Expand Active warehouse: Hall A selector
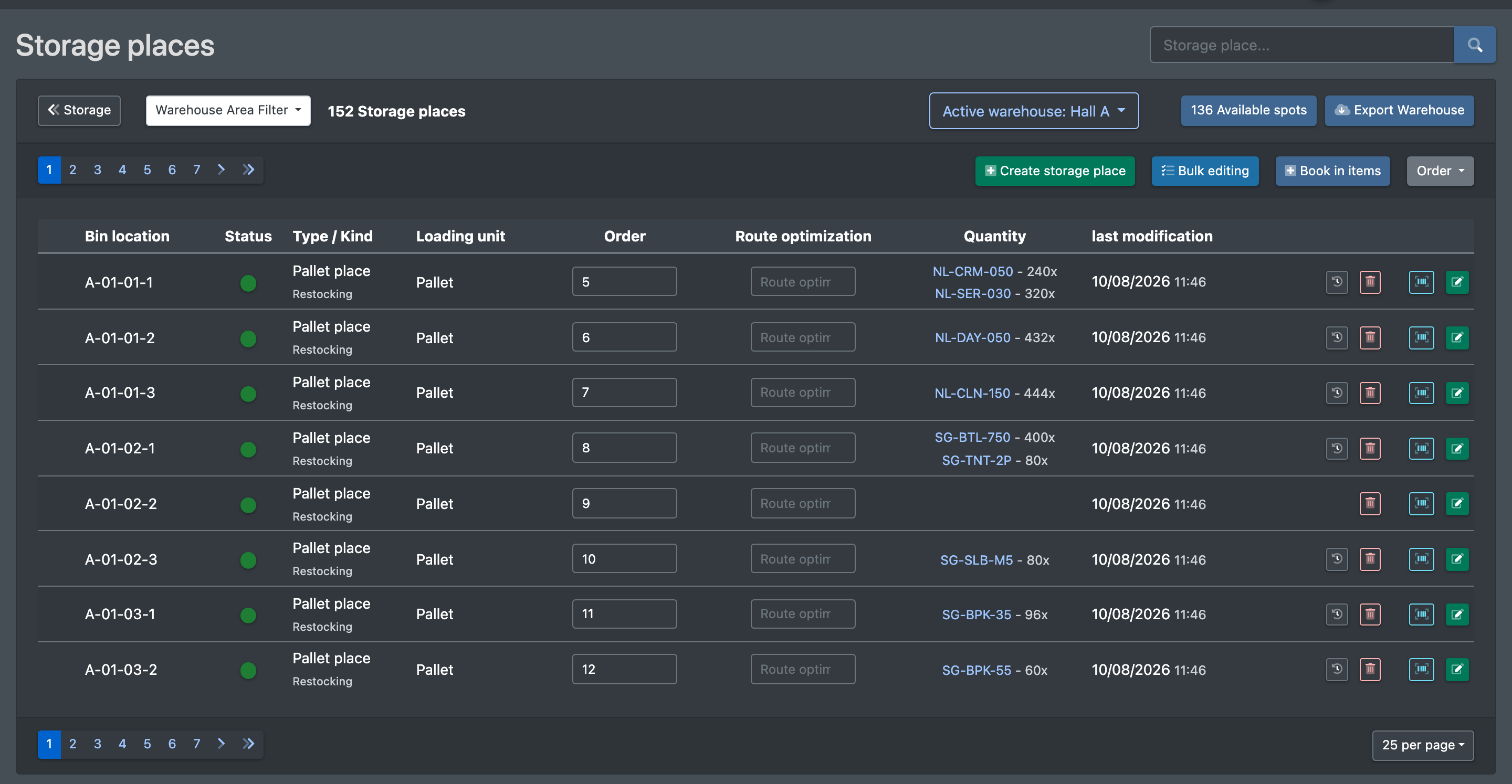The width and height of the screenshot is (1512, 784). 1034,111
